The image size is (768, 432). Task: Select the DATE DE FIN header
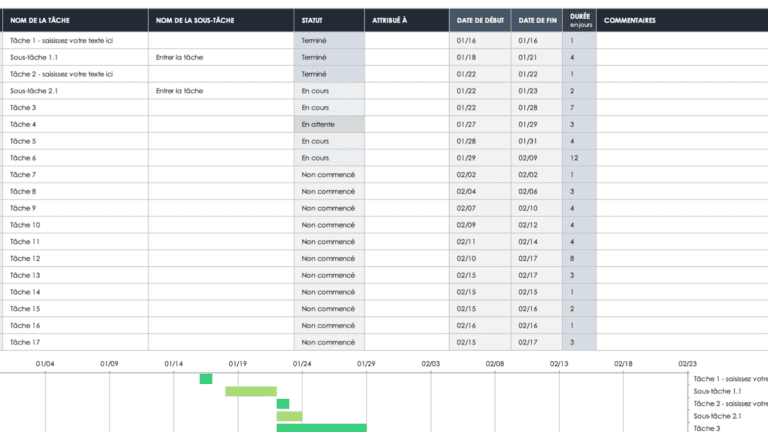click(x=537, y=20)
